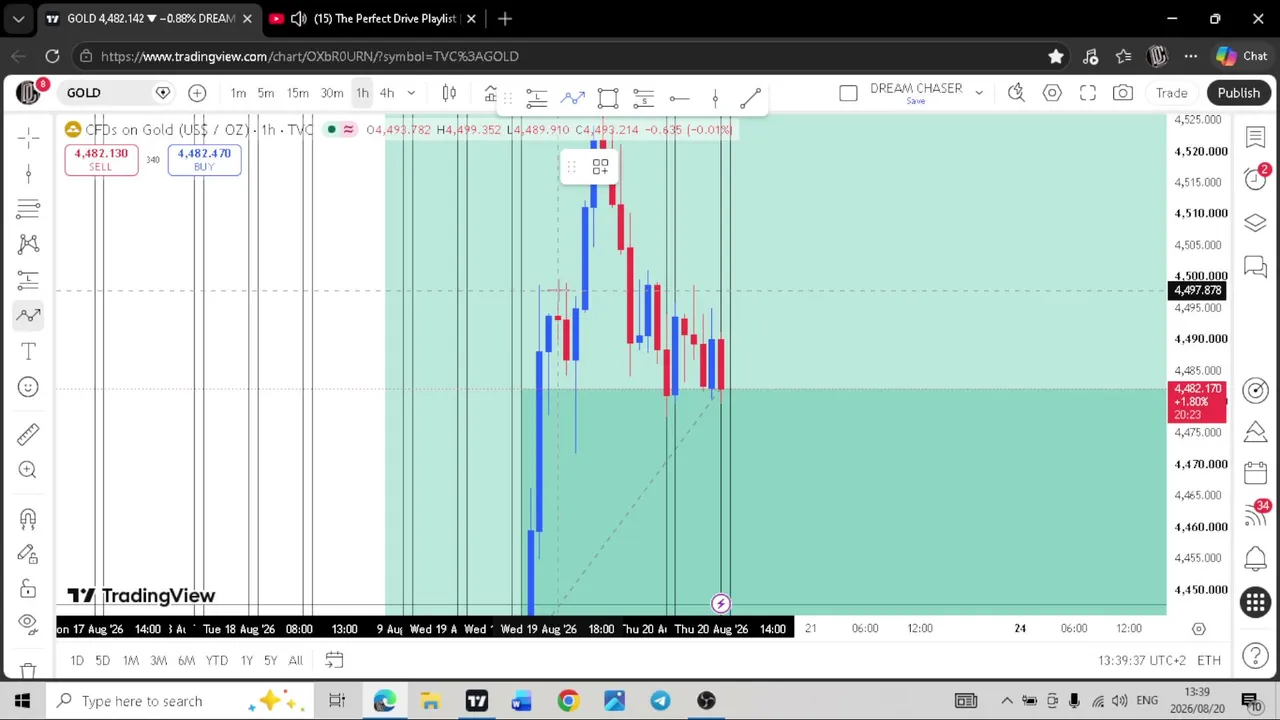Set date range to All
1280x720 pixels.
pos(295,660)
